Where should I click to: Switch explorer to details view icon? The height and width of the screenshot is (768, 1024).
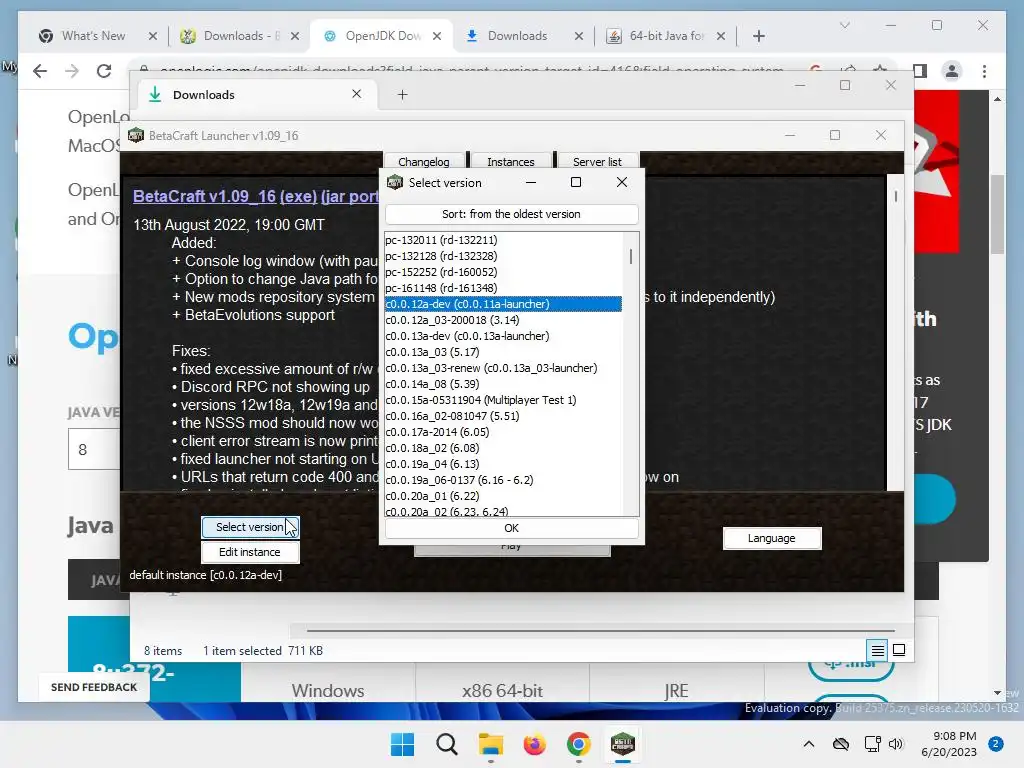(x=878, y=650)
